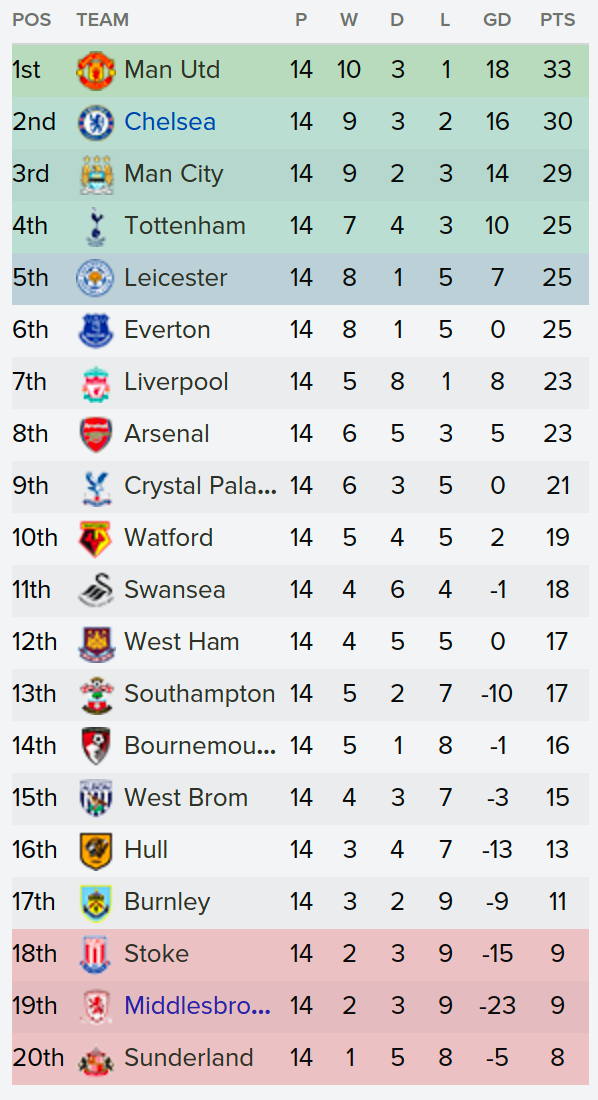Sort table by PTS column header

tap(557, 20)
